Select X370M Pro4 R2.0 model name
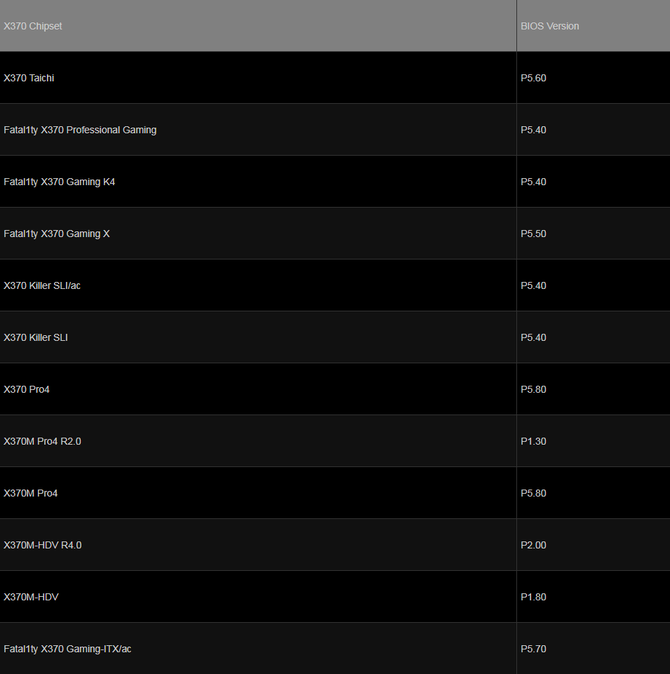Screen dimensions: 670x674 pos(43,441)
